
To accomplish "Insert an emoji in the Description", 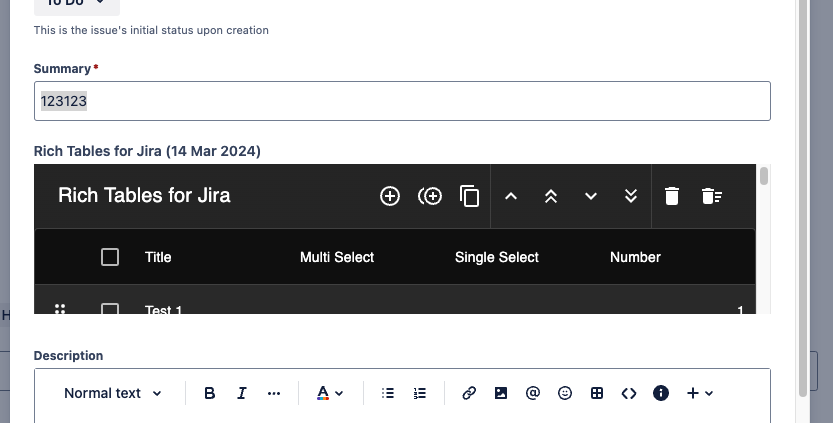I will point(565,393).
